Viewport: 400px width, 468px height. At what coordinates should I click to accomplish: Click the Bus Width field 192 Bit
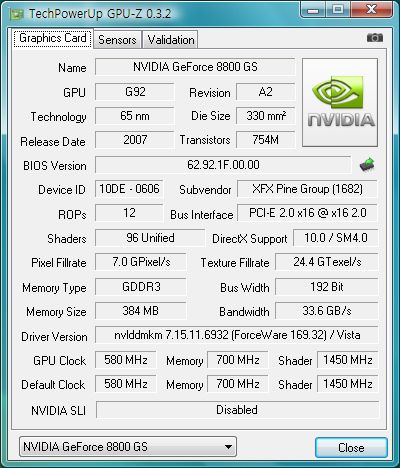pyautogui.click(x=327, y=287)
